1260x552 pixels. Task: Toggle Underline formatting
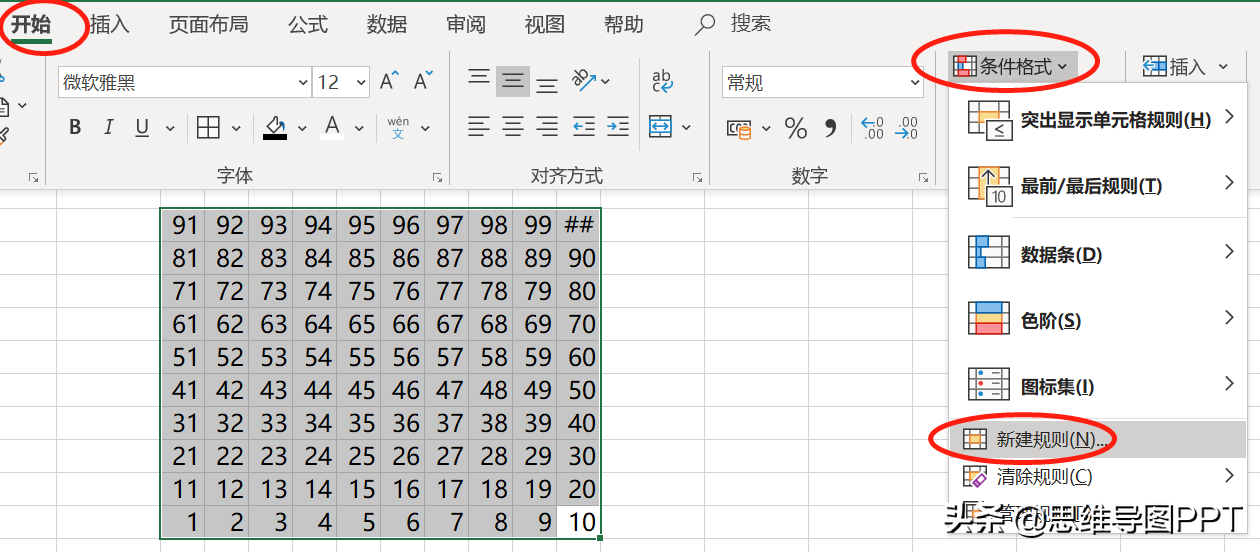coord(142,128)
